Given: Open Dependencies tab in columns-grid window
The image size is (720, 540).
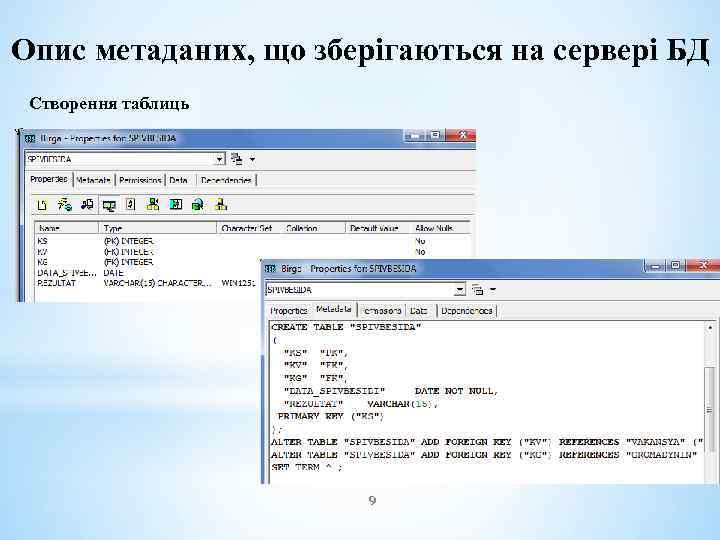Looking at the screenshot, I should pyautogui.click(x=226, y=180).
